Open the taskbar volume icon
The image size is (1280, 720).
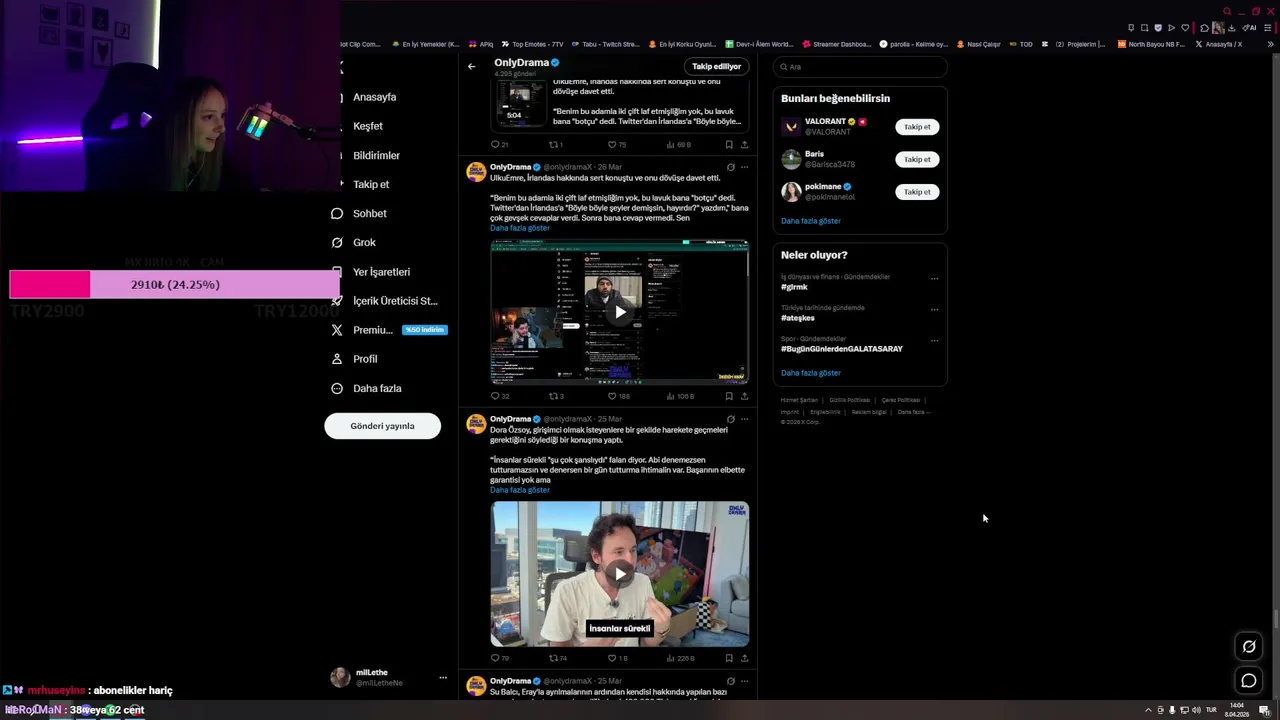coord(1196,710)
